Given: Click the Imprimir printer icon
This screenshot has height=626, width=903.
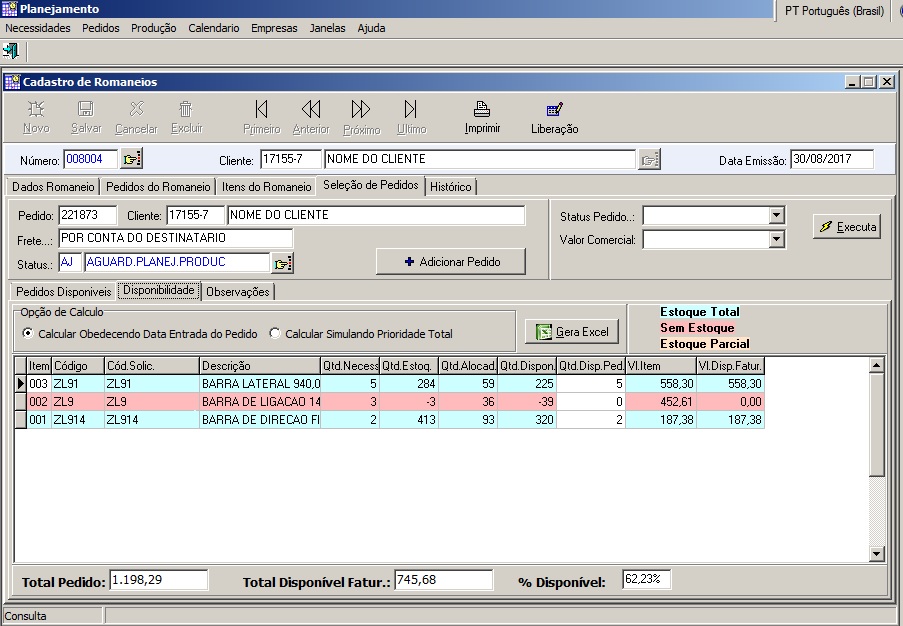Looking at the screenshot, I should (x=482, y=110).
